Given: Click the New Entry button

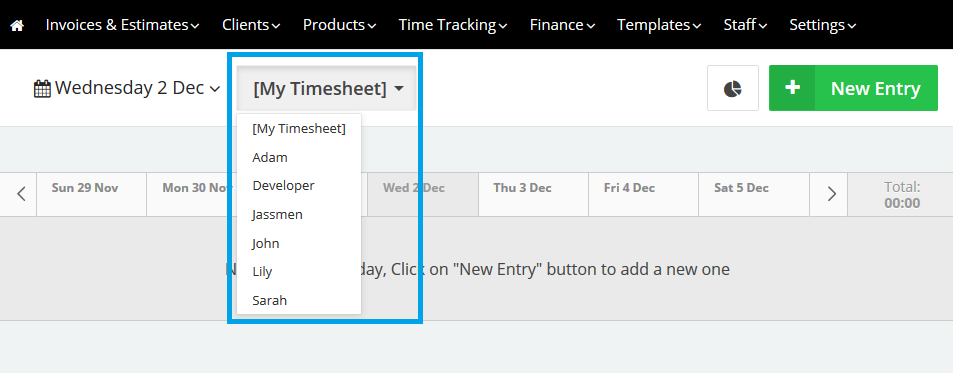Looking at the screenshot, I should click(x=853, y=88).
